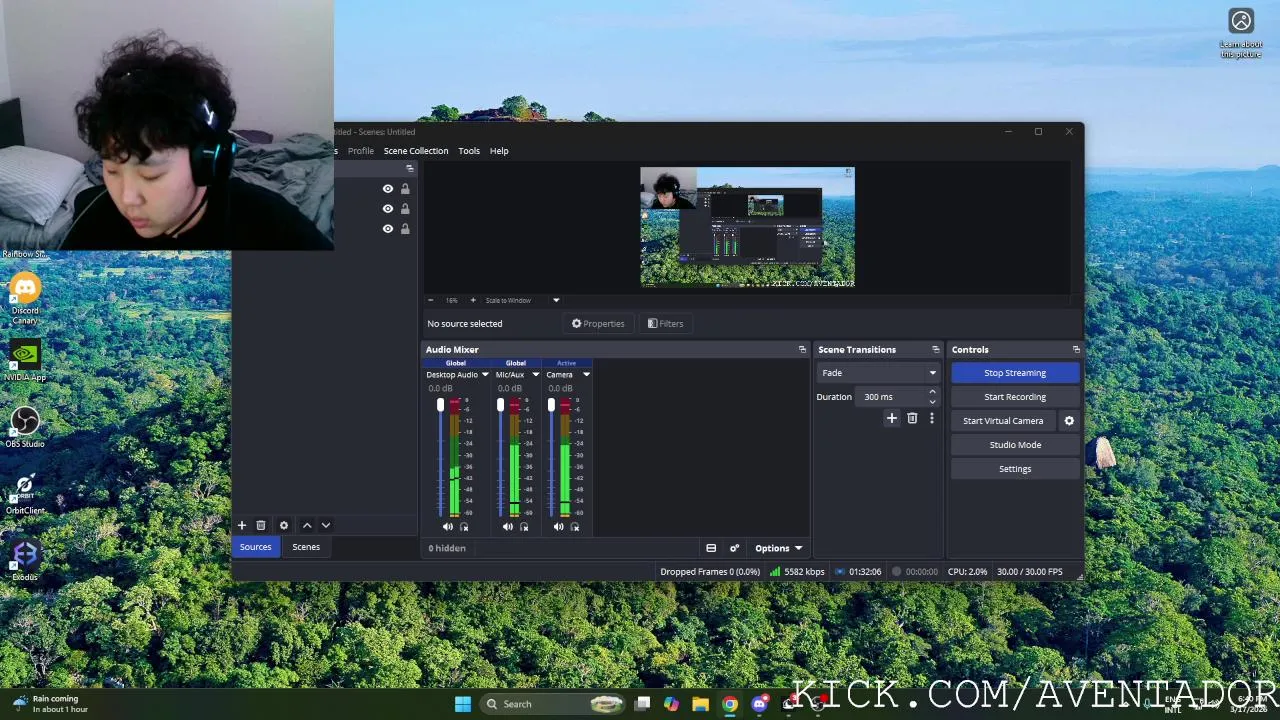Image resolution: width=1280 pixels, height=720 pixels.
Task: Open source Filters button
Action: click(665, 324)
